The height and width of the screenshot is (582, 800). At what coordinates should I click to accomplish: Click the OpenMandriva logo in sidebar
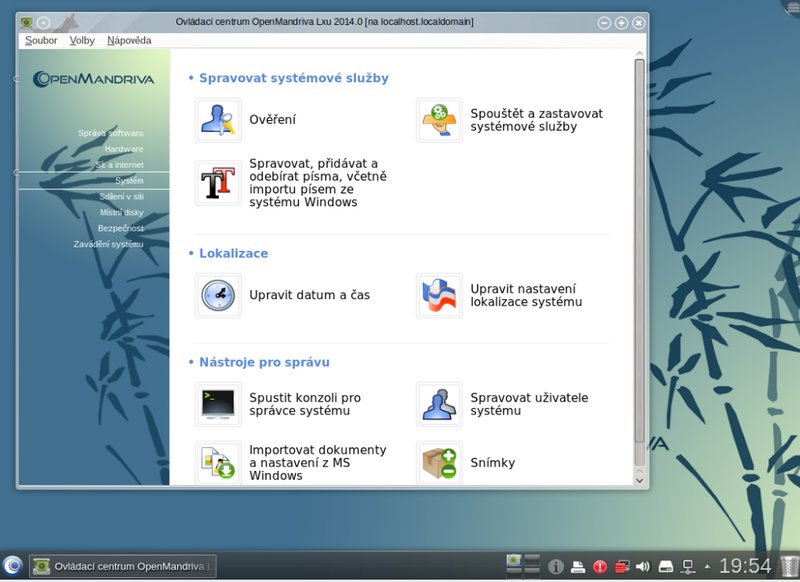tap(93, 79)
